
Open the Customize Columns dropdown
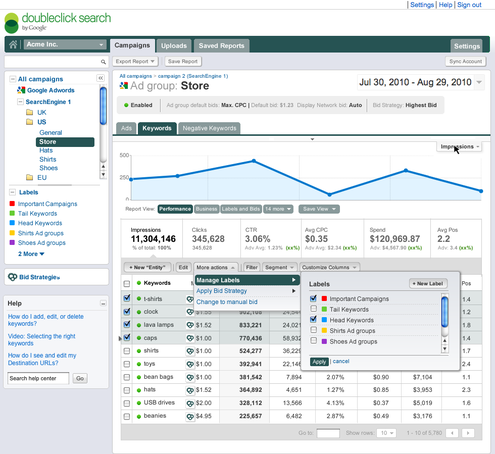329,267
